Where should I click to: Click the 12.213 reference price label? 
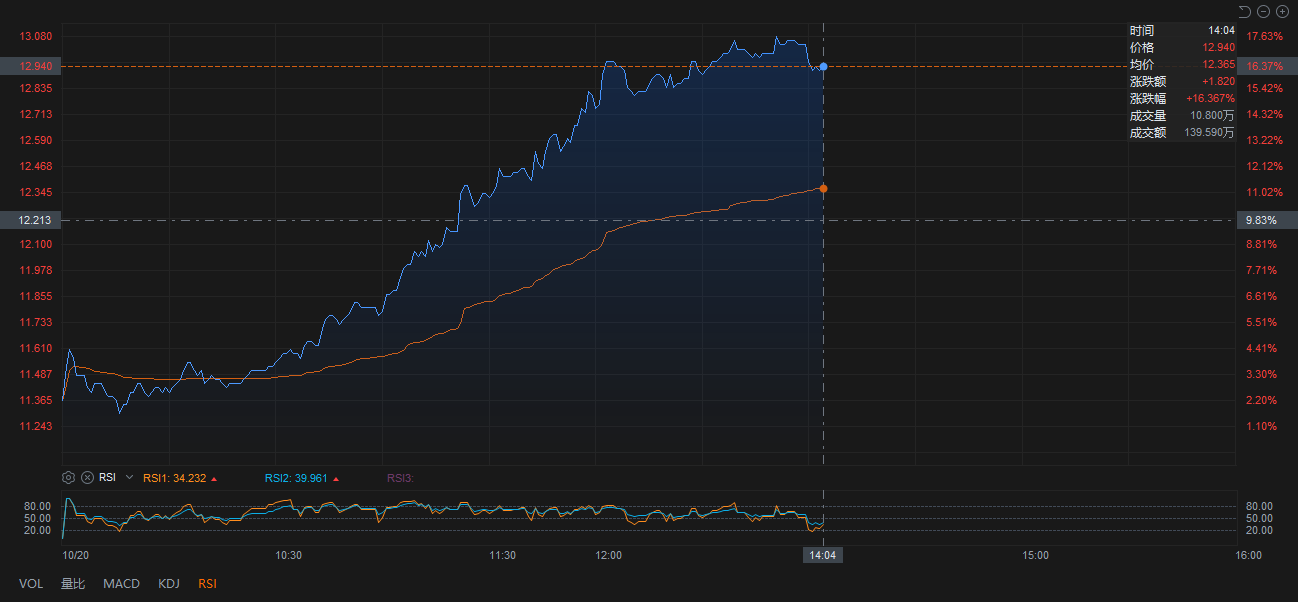pos(35,219)
